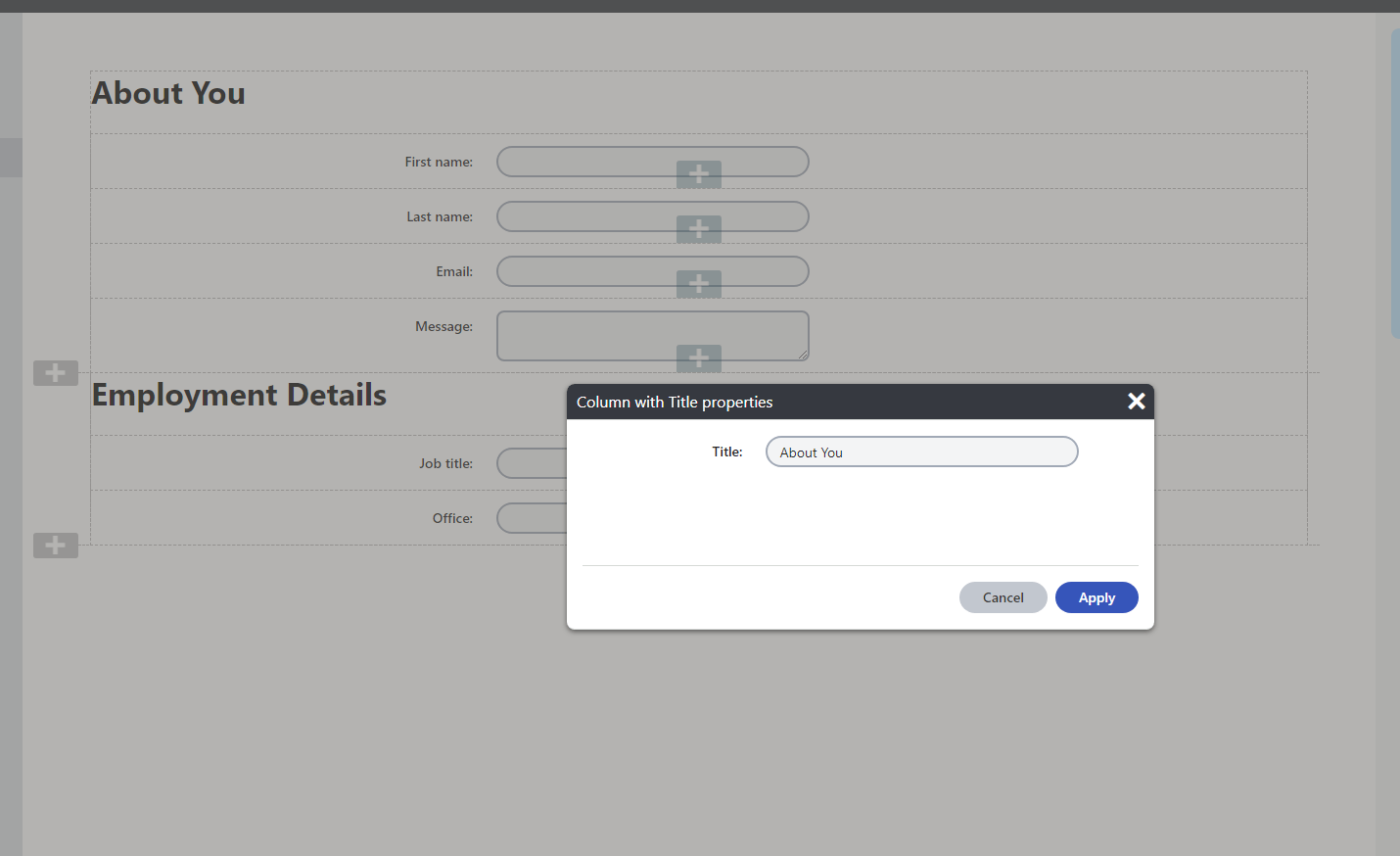
Task: Select the About You heading
Action: (168, 93)
